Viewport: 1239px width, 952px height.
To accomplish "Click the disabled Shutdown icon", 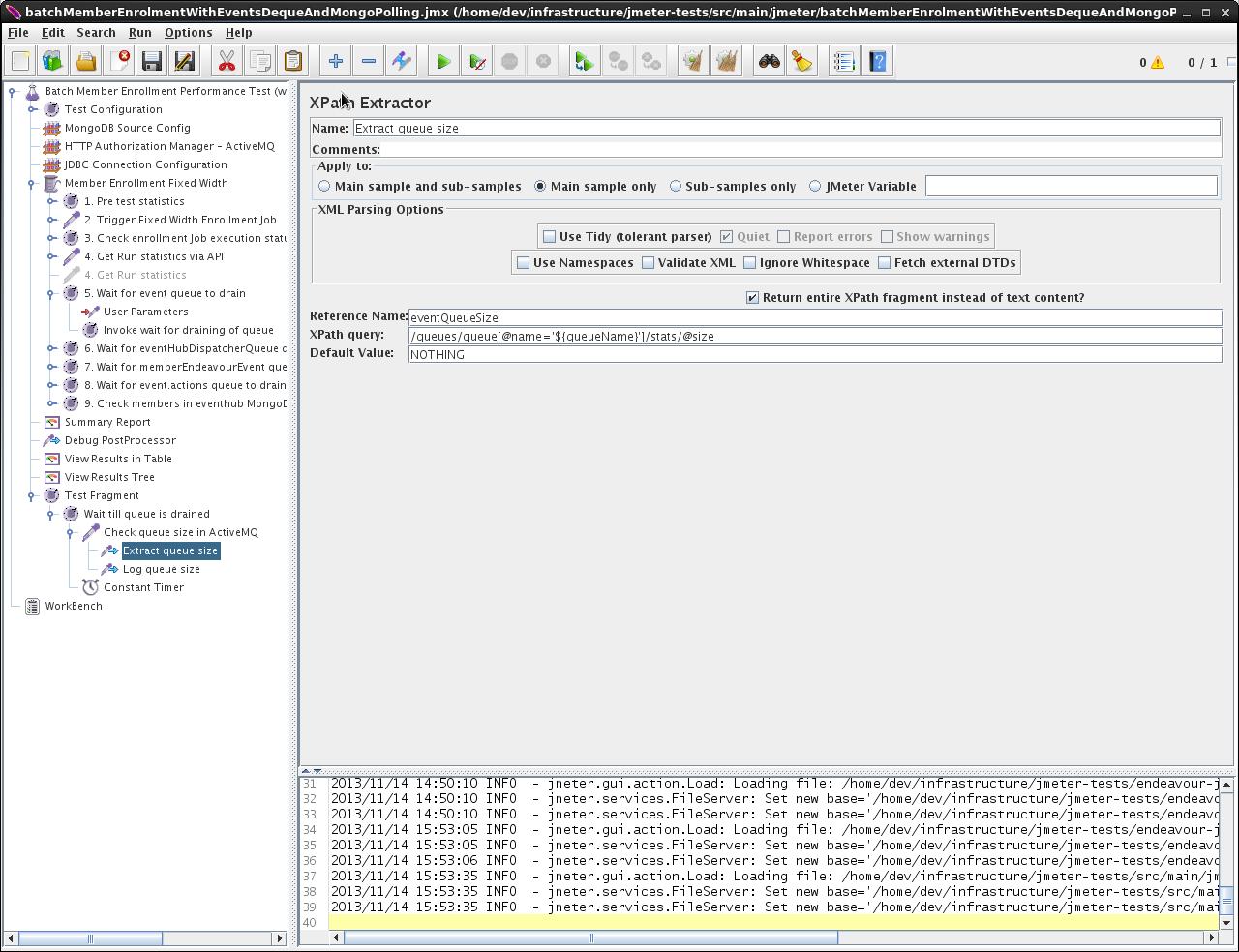I will tap(542, 62).
